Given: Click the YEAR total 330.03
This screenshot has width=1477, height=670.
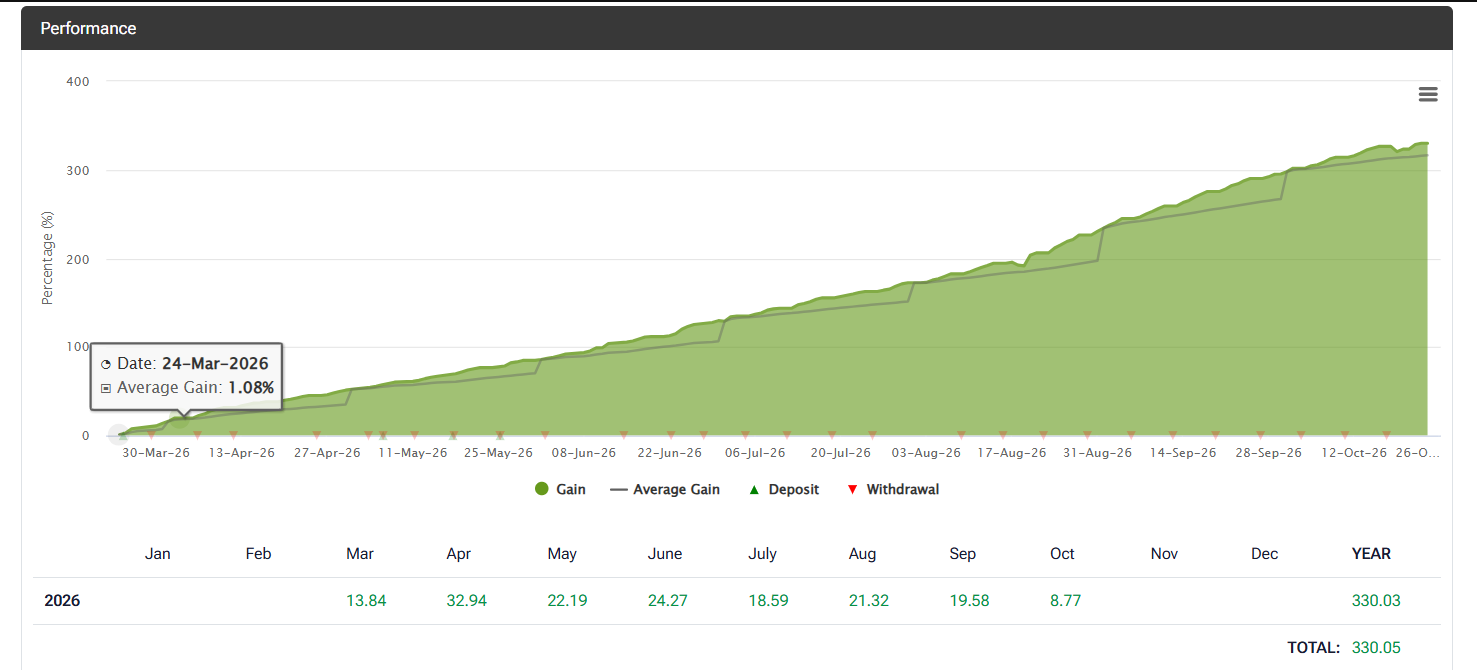Looking at the screenshot, I should (1376, 601).
